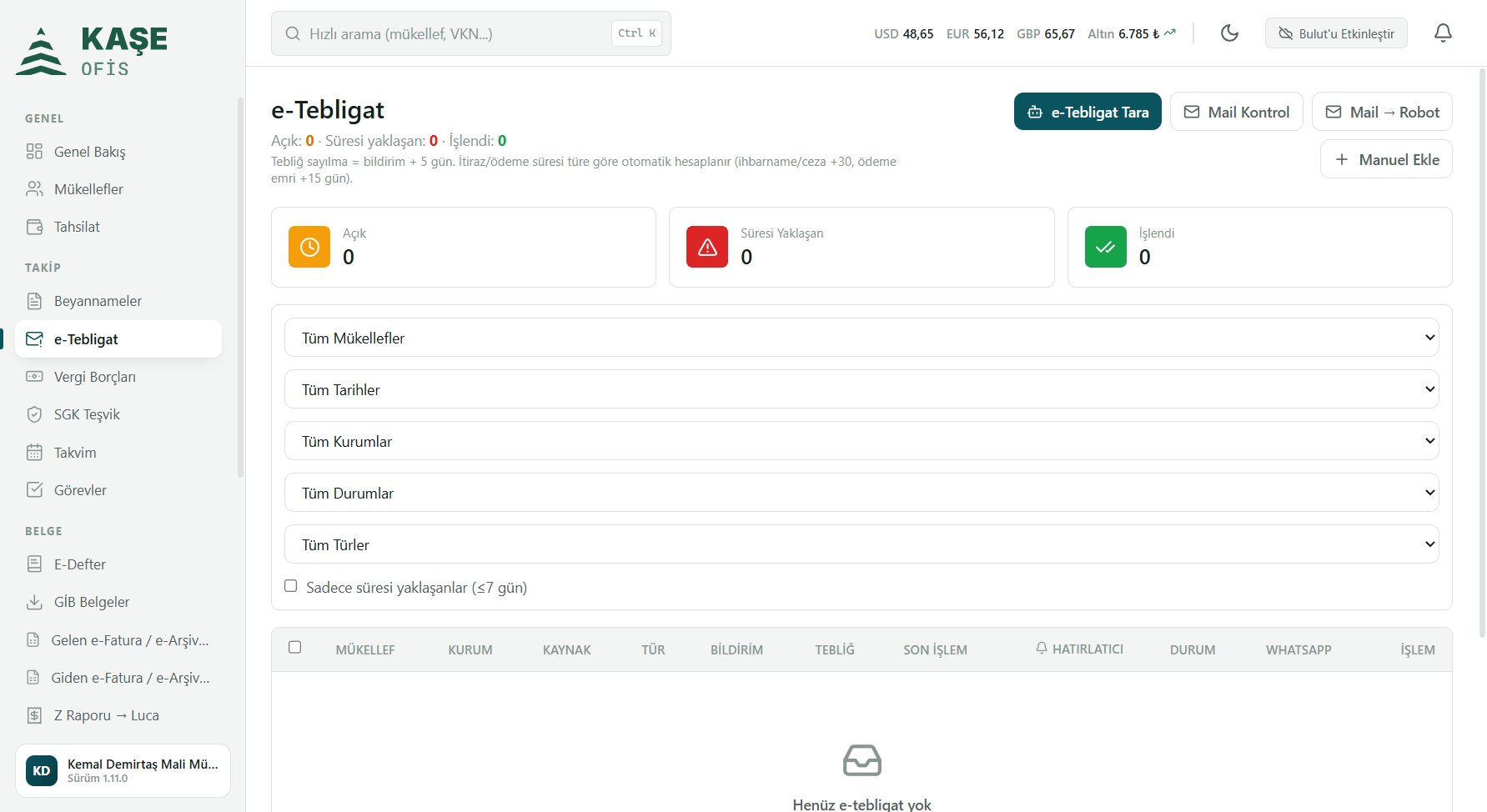
Task: Click the GBP 65,67 exchange rate
Action: click(1046, 34)
